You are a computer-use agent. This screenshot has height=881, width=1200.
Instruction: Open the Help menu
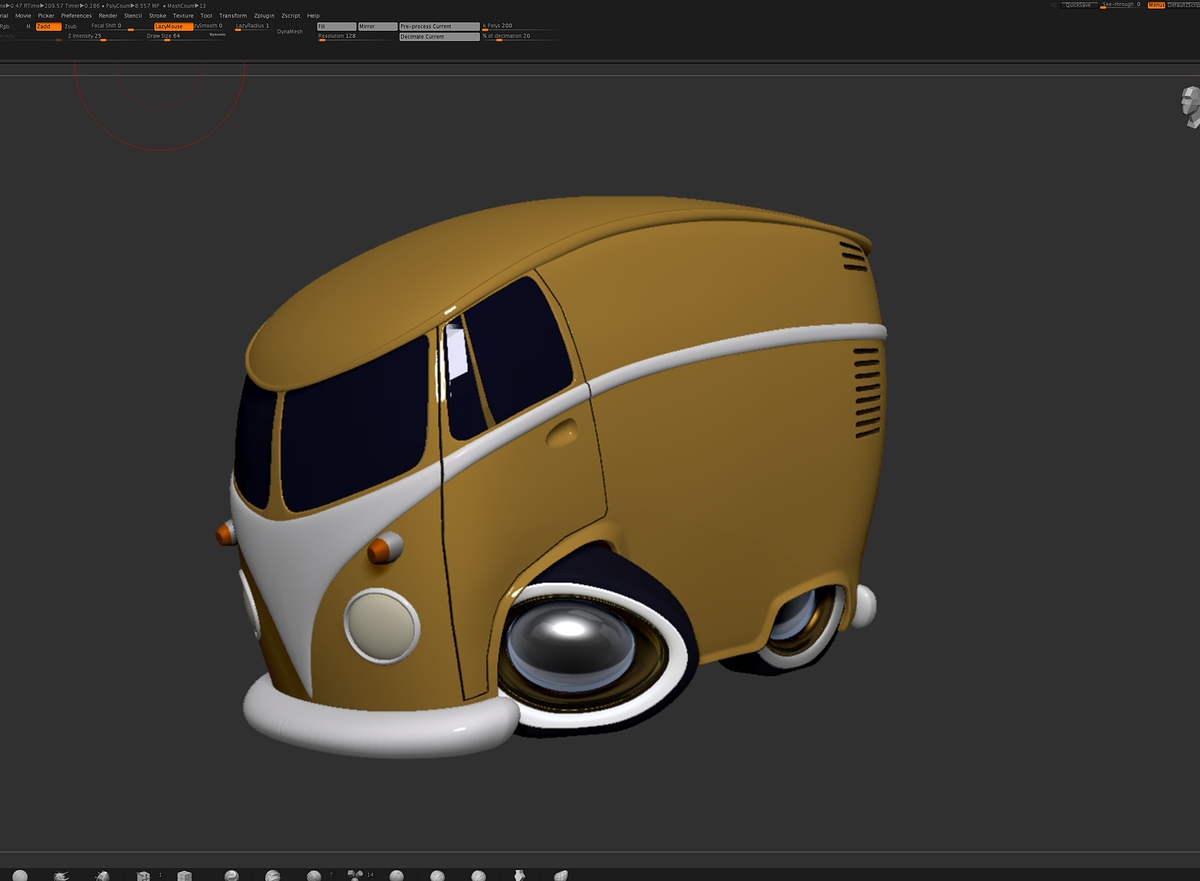pyautogui.click(x=313, y=16)
